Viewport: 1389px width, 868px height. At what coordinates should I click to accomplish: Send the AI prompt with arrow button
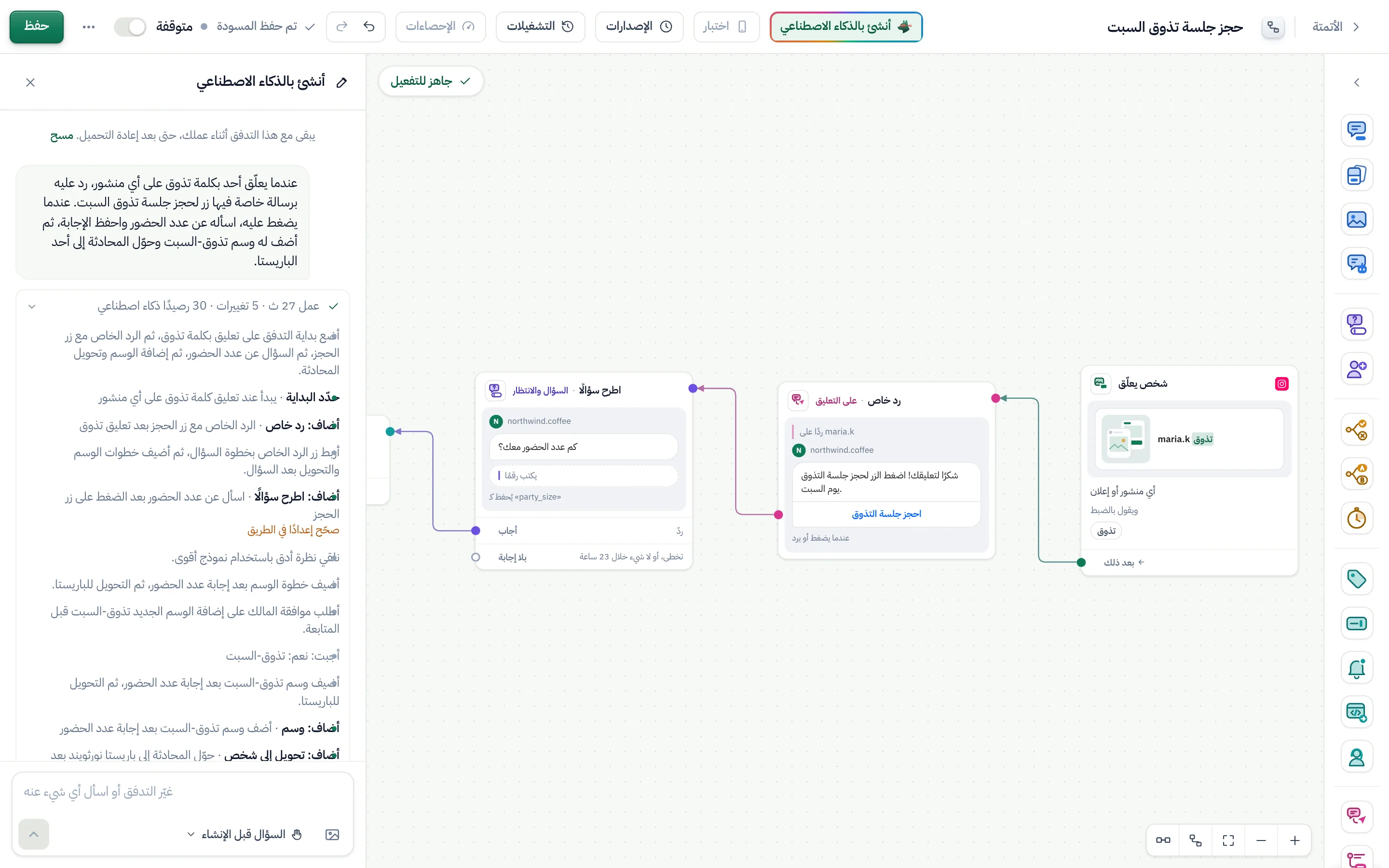(33, 834)
